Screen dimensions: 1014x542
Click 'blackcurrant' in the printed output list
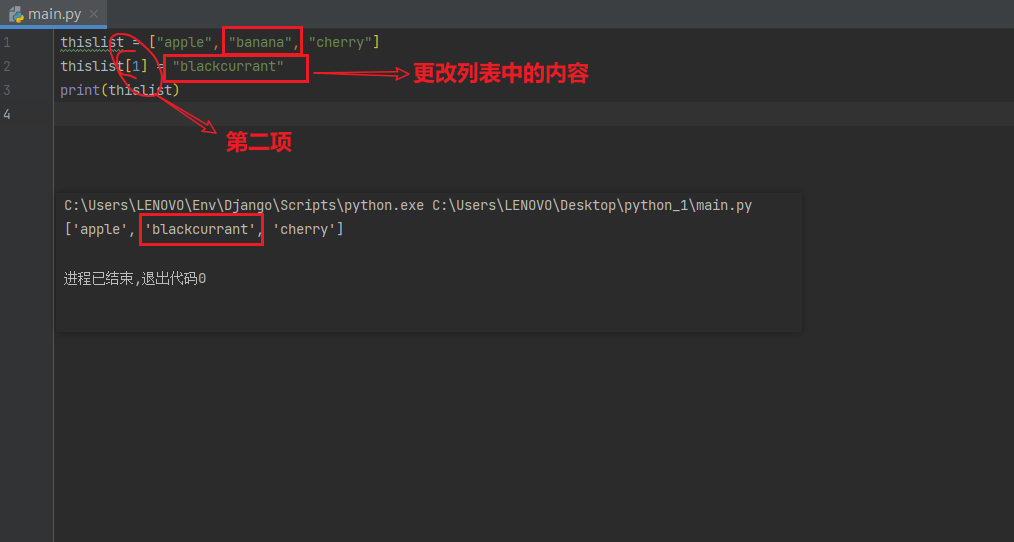tap(200, 230)
